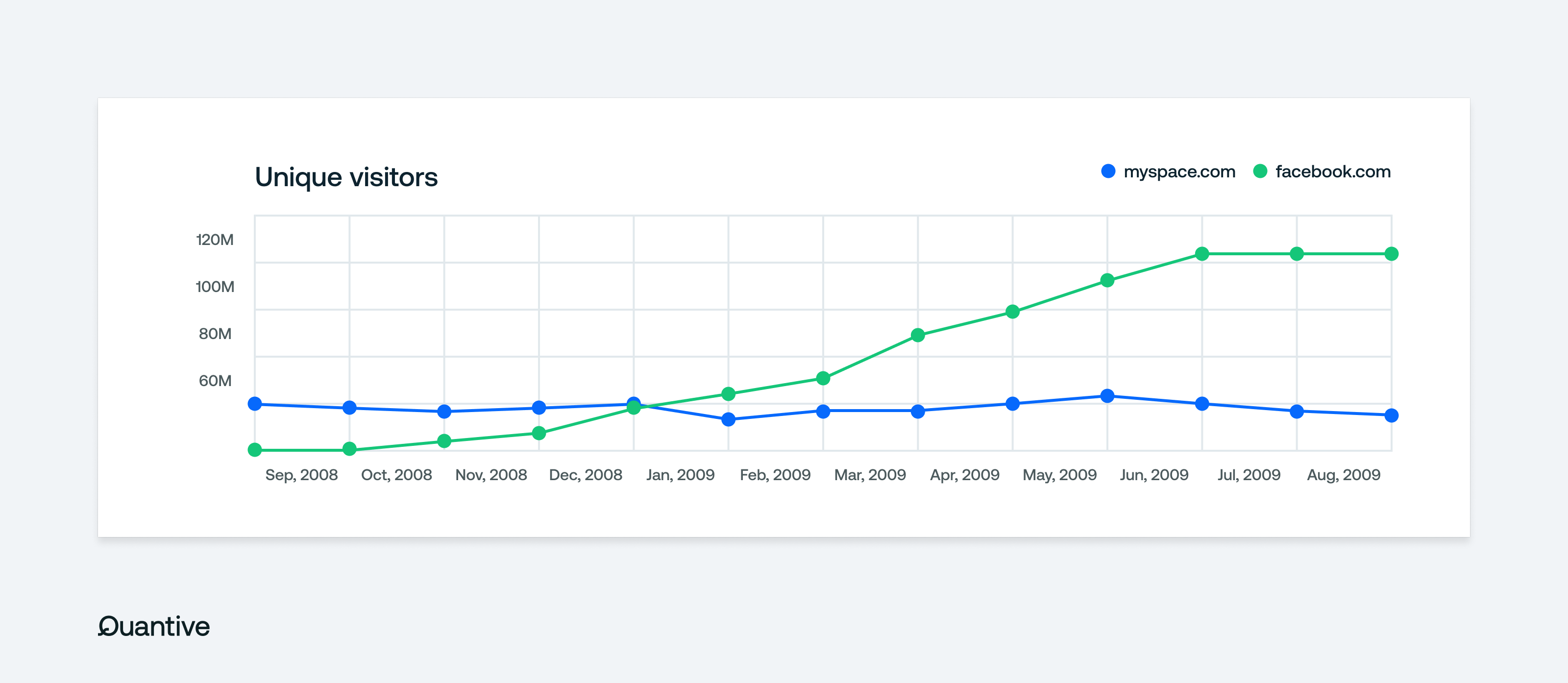Viewport: 1568px width, 683px height.
Task: Click the 100M y-axis label
Action: click(x=214, y=286)
